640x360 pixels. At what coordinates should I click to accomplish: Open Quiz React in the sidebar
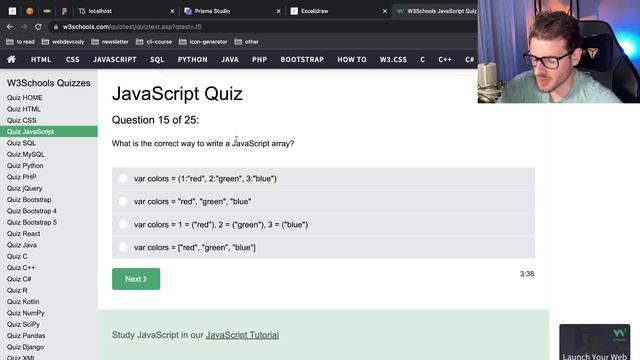23,233
